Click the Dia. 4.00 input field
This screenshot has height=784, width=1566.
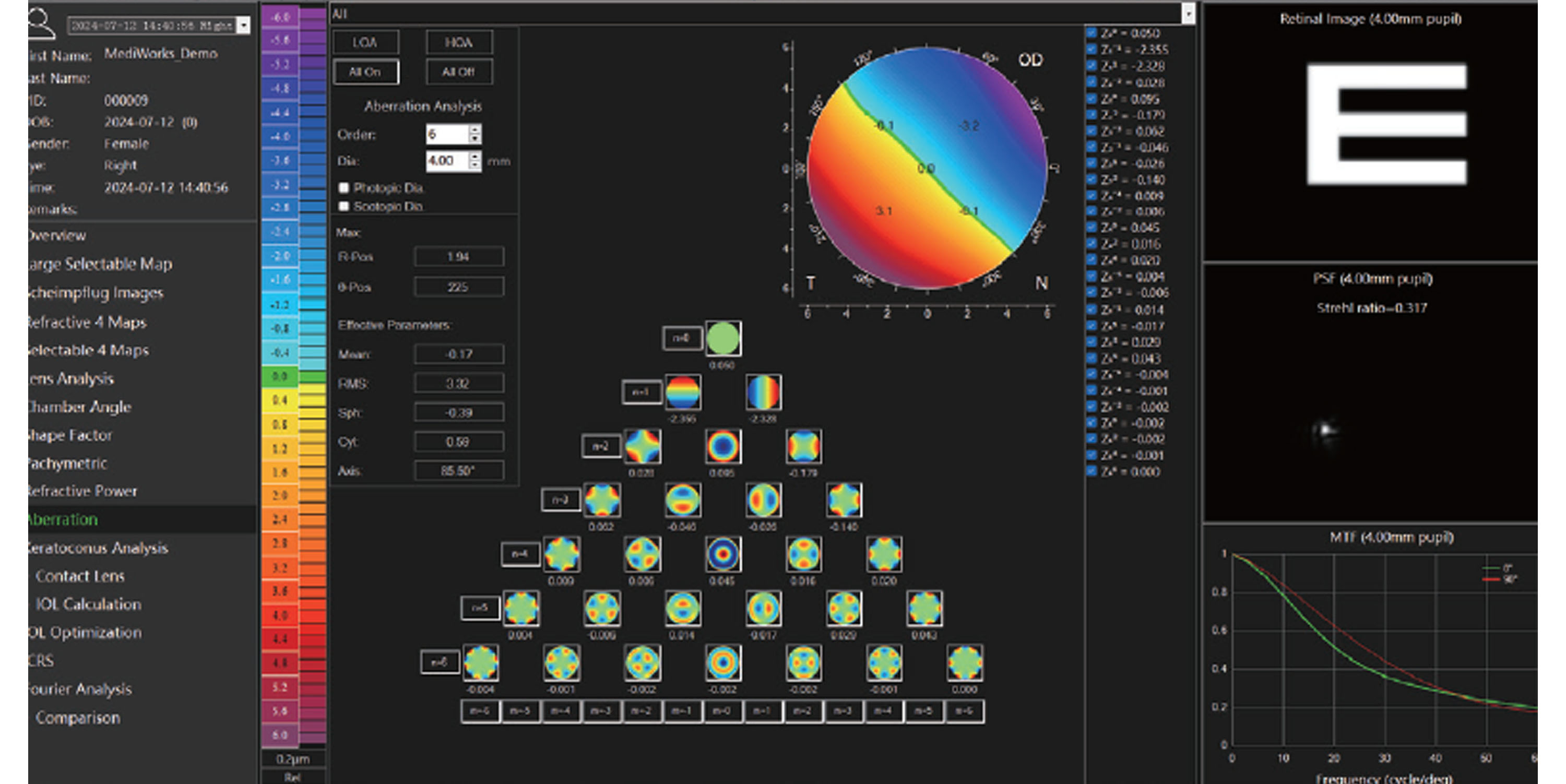447,161
